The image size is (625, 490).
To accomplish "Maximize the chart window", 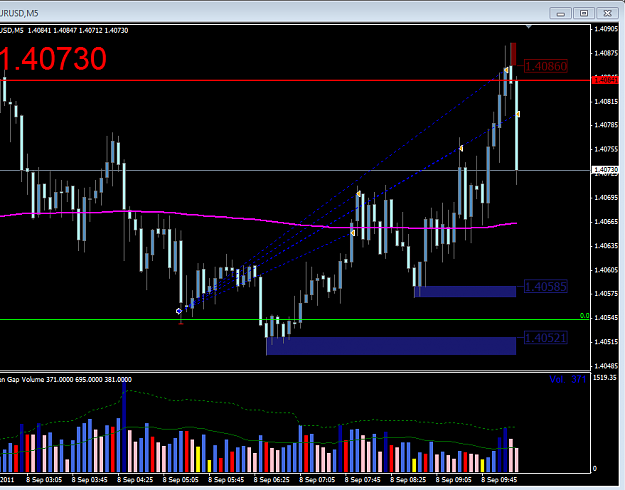I will click(x=584, y=14).
